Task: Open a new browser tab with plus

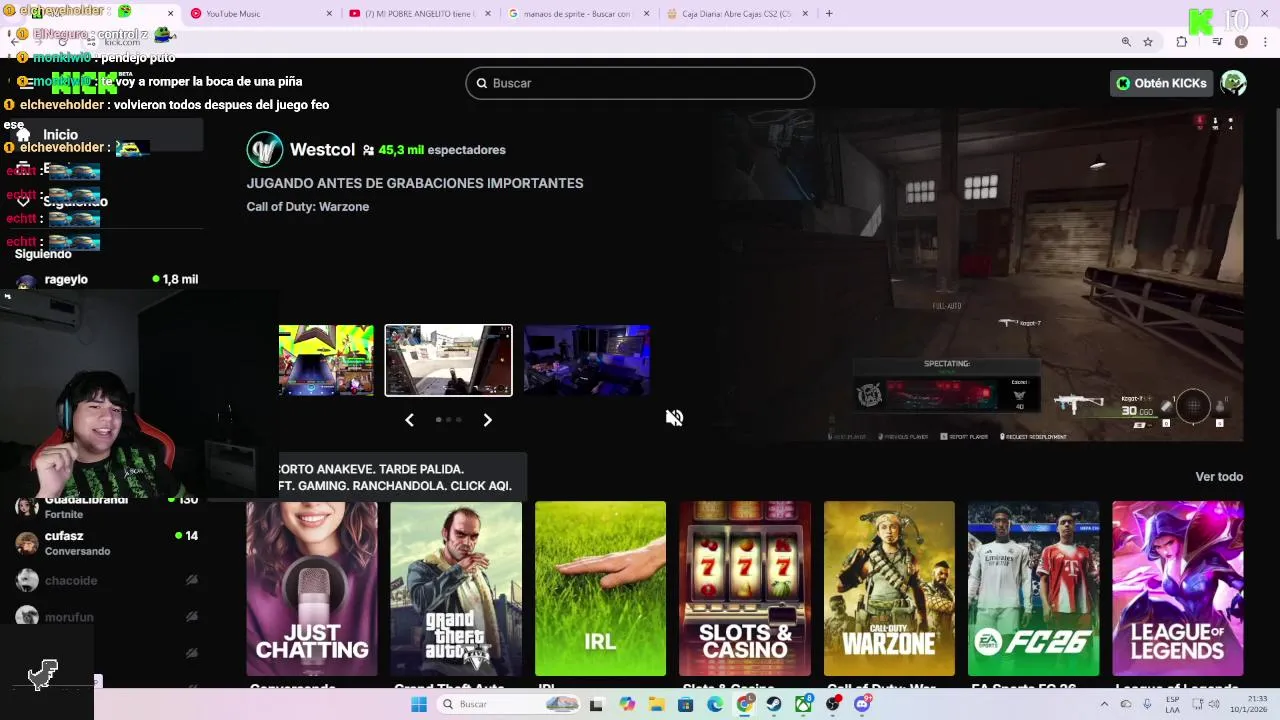Action: [829, 14]
